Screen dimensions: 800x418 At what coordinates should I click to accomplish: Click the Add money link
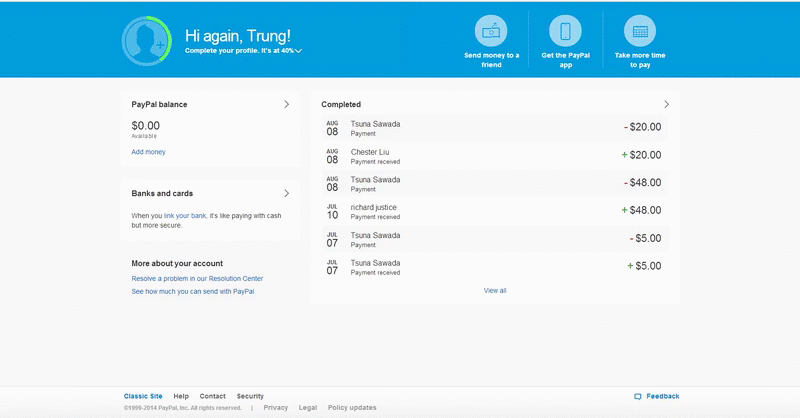148,152
